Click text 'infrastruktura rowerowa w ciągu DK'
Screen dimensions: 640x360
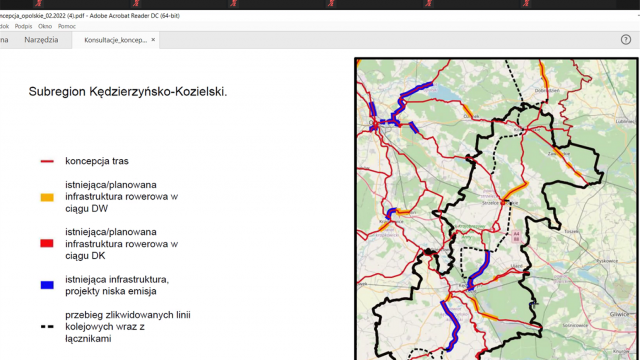coord(121,250)
